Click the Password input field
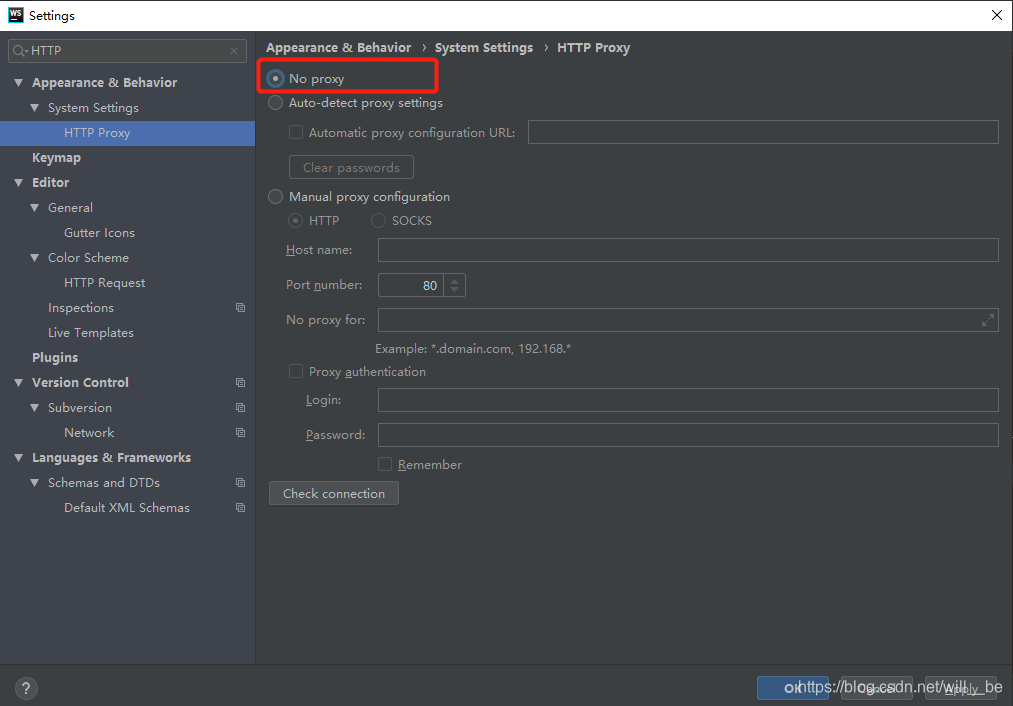The height and width of the screenshot is (706, 1013). coord(688,435)
